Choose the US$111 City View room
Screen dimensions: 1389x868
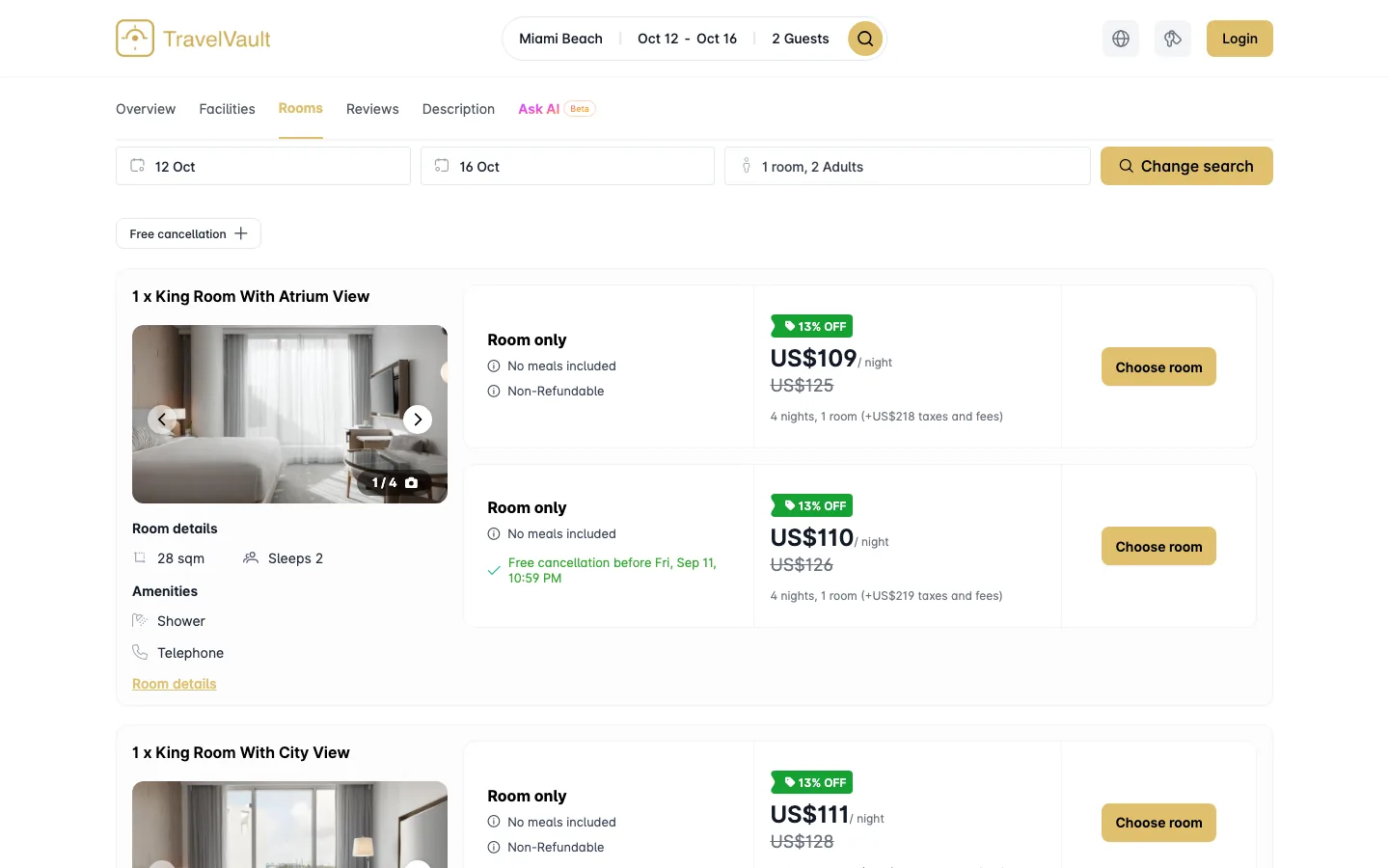[1158, 823]
